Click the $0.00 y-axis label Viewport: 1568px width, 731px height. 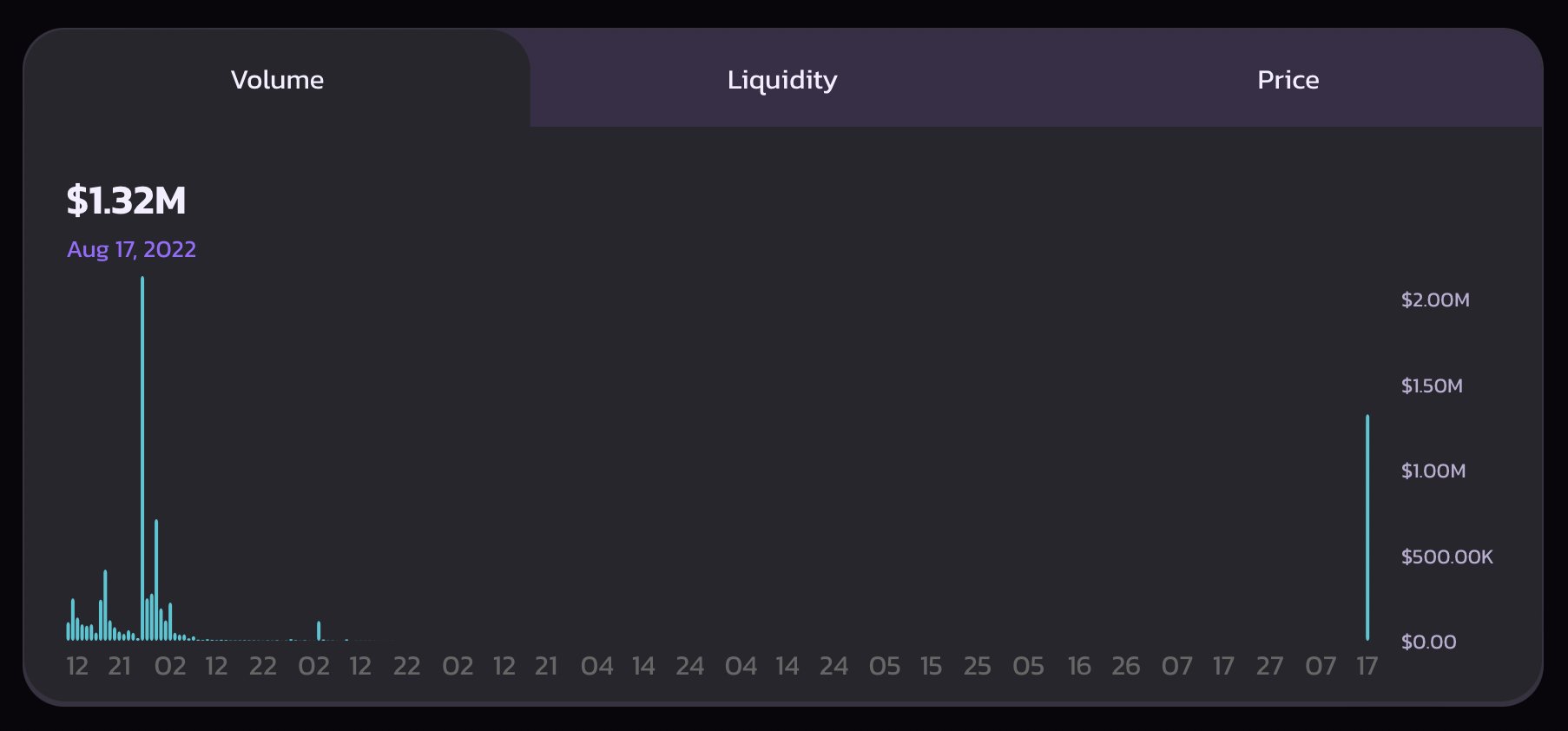pos(1428,642)
